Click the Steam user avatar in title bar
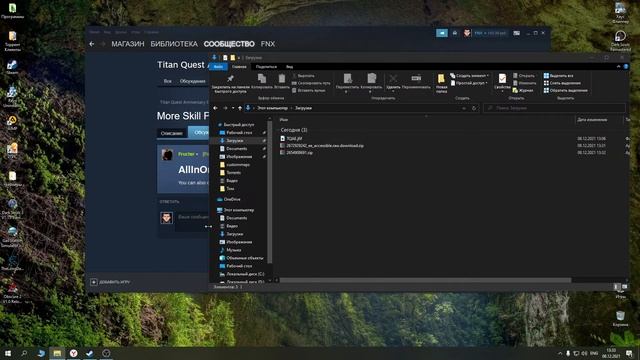640x360 pixels. click(x=467, y=33)
